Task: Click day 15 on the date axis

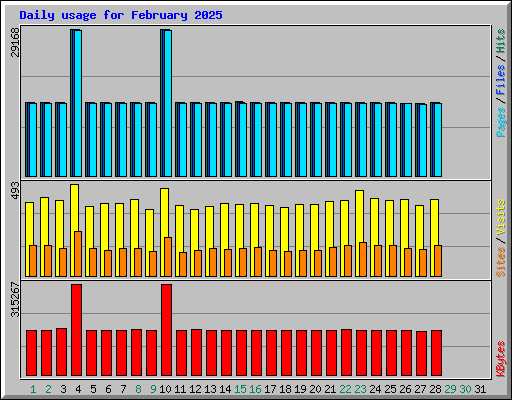Action: pos(240,389)
